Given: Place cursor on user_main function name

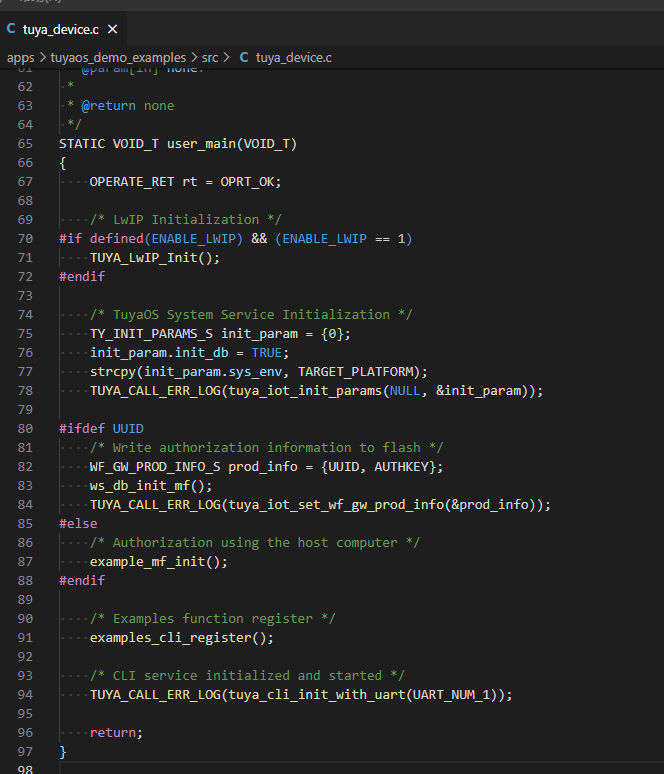Looking at the screenshot, I should (201, 144).
